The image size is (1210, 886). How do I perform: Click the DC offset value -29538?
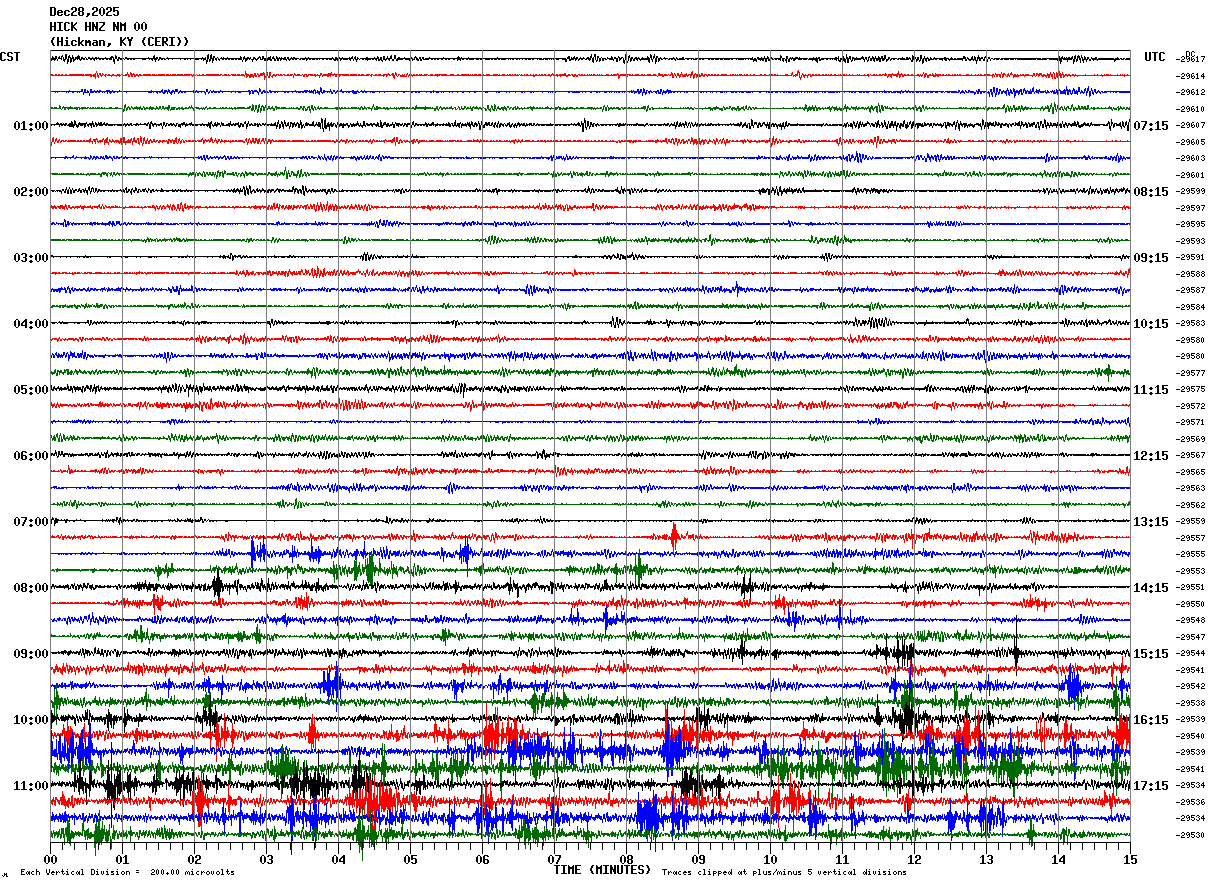(x=1191, y=703)
